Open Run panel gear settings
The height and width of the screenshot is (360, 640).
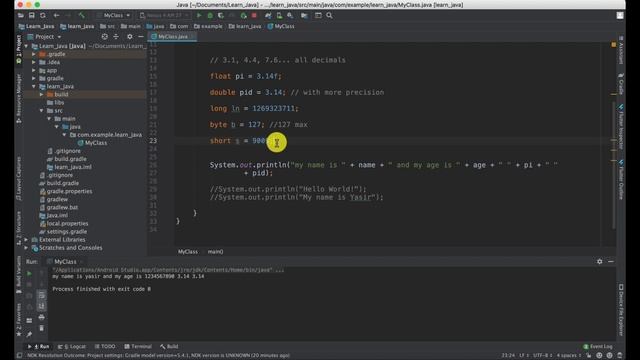tap(600, 262)
